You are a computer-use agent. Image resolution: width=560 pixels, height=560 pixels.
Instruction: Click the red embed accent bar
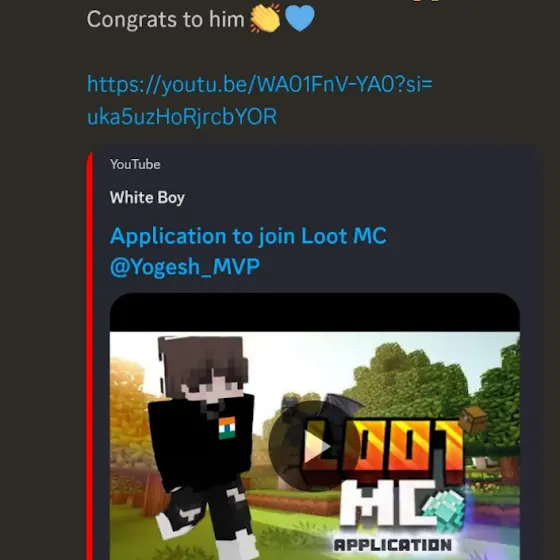click(x=90, y=356)
